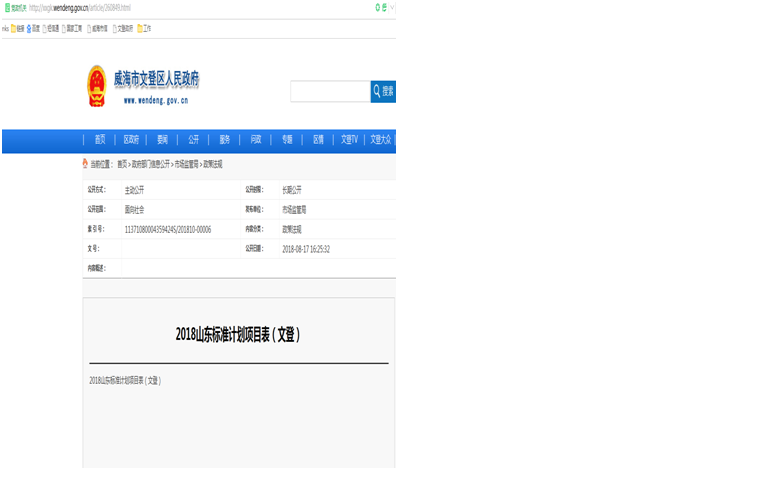Click inside the site search input box
The height and width of the screenshot is (493, 771).
[x=330, y=91]
